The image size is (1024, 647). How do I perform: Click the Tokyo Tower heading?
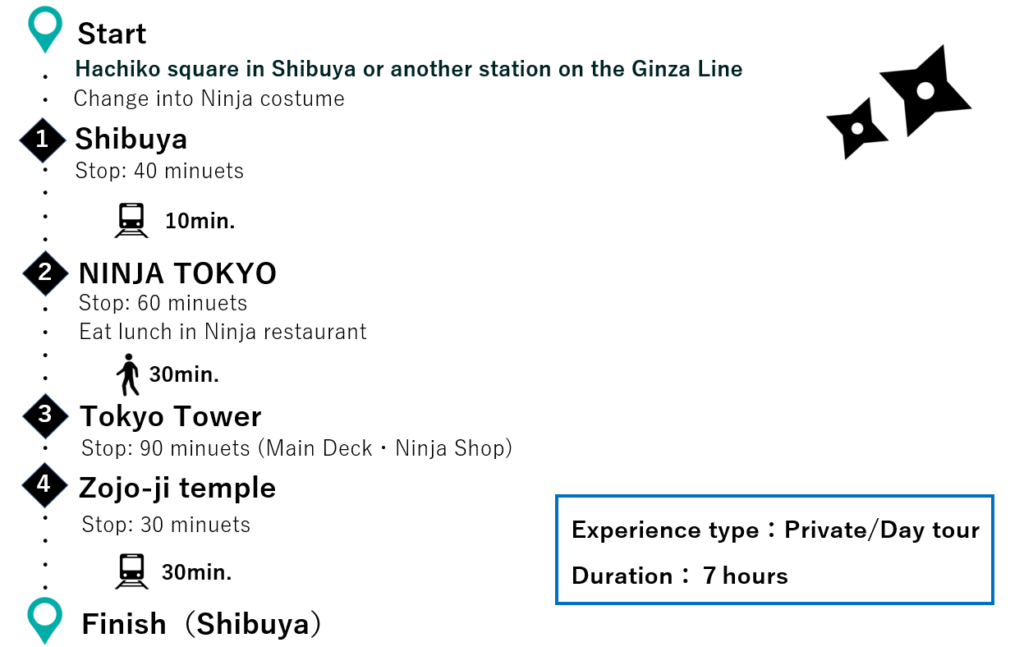(170, 417)
